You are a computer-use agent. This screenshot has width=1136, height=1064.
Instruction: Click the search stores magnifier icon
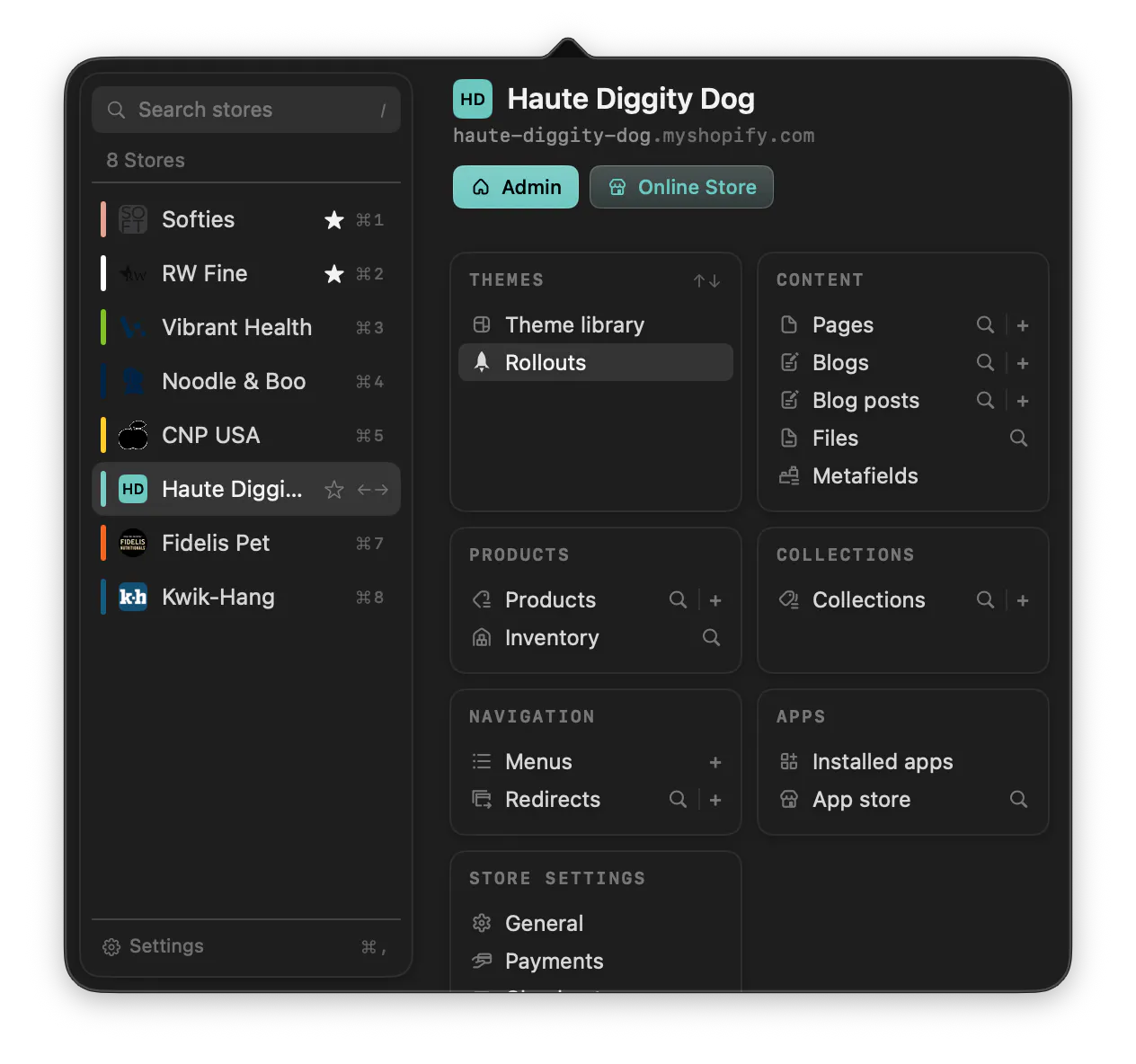point(116,110)
